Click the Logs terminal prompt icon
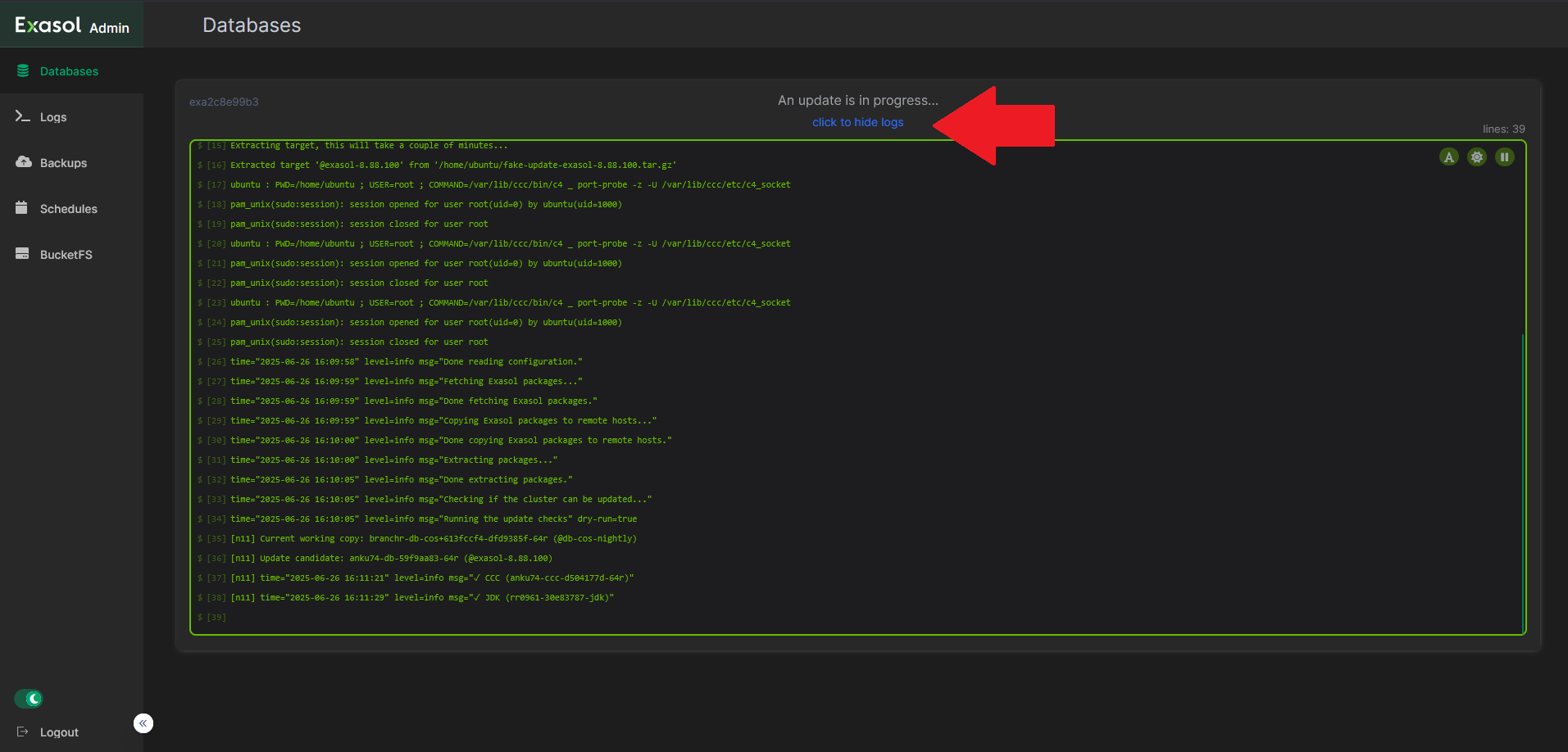1568x752 pixels. point(23,116)
